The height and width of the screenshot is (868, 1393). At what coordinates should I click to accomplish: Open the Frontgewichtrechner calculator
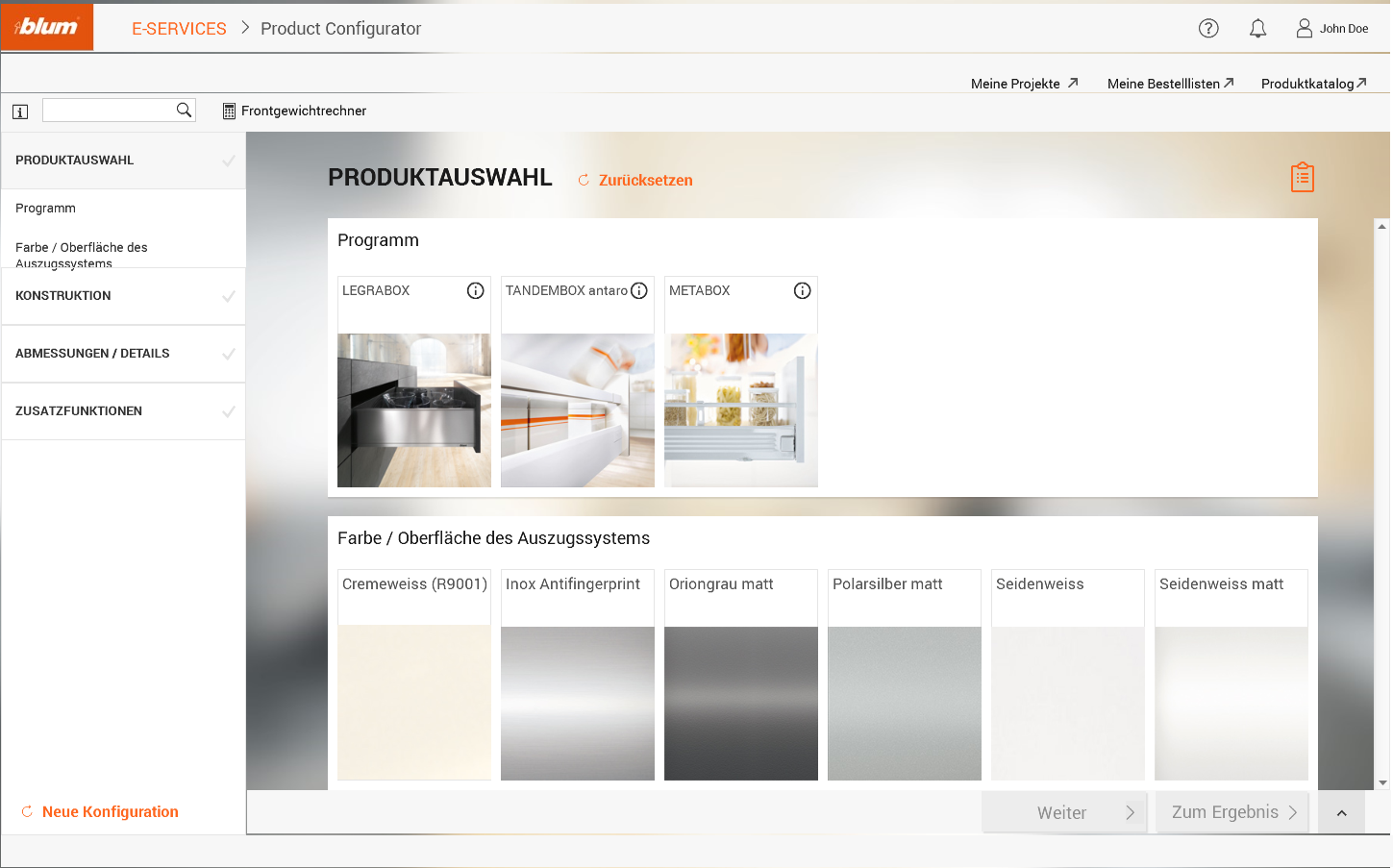pyautogui.click(x=294, y=111)
